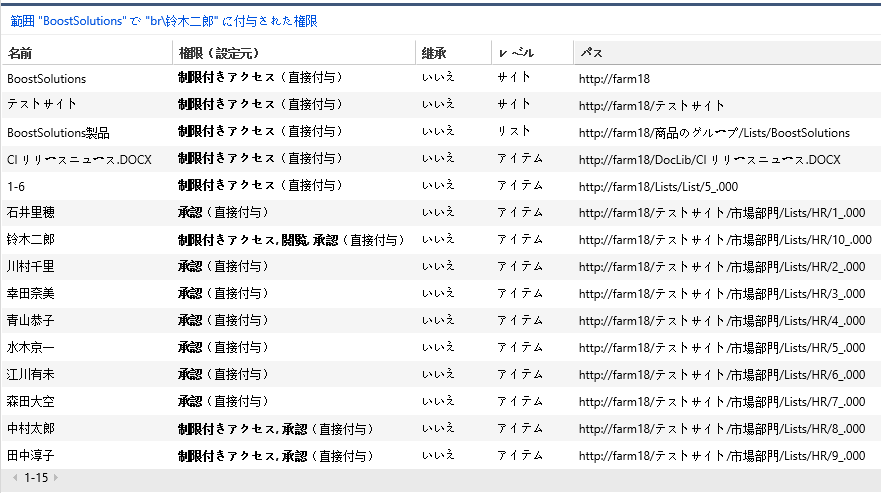Select the permission cell in the 田中淳子 row

pos(276,456)
